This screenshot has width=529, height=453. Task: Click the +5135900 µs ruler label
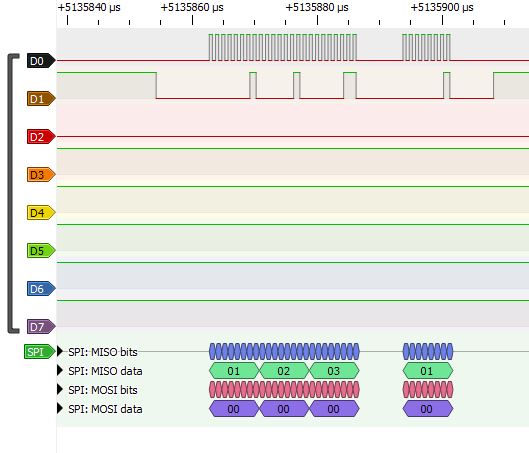coord(442,7)
